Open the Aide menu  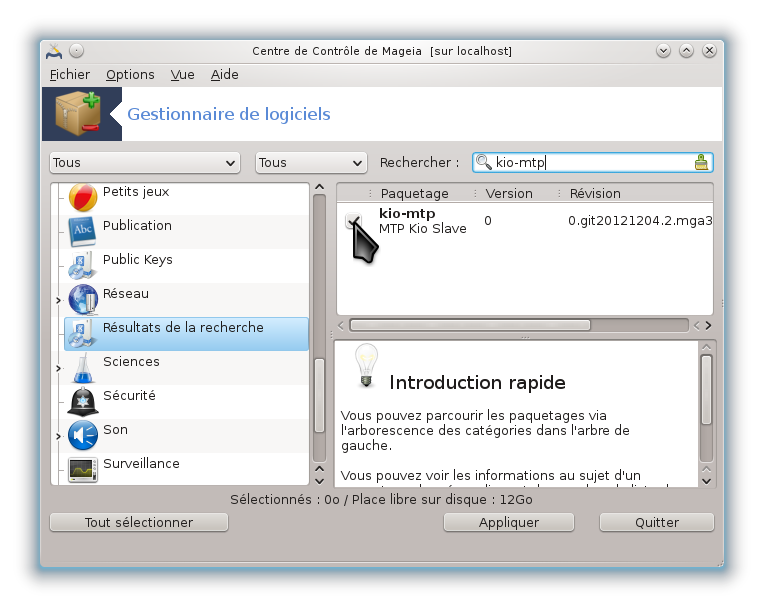[x=225, y=75]
